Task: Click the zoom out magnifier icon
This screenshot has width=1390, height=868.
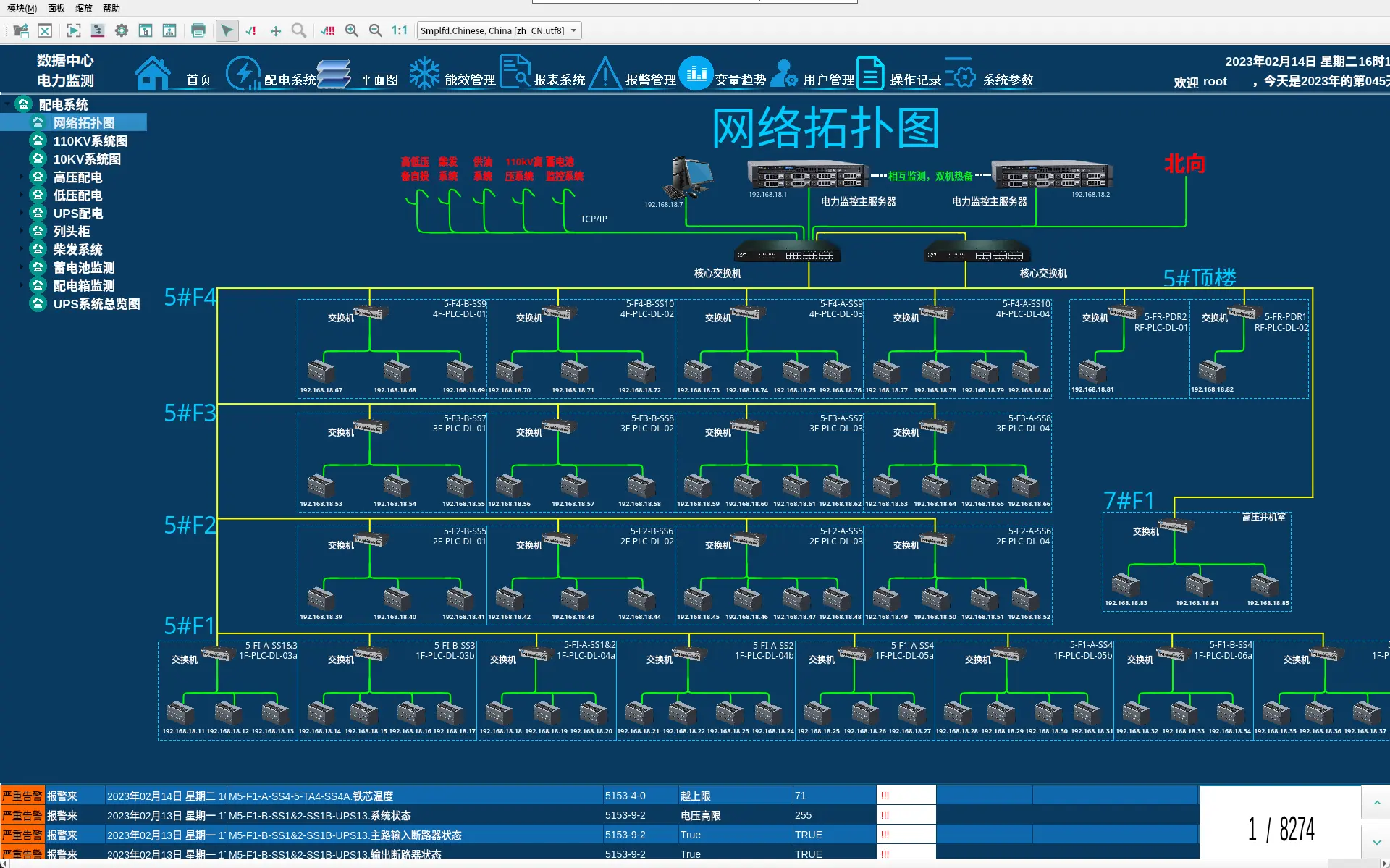Action: click(x=376, y=30)
